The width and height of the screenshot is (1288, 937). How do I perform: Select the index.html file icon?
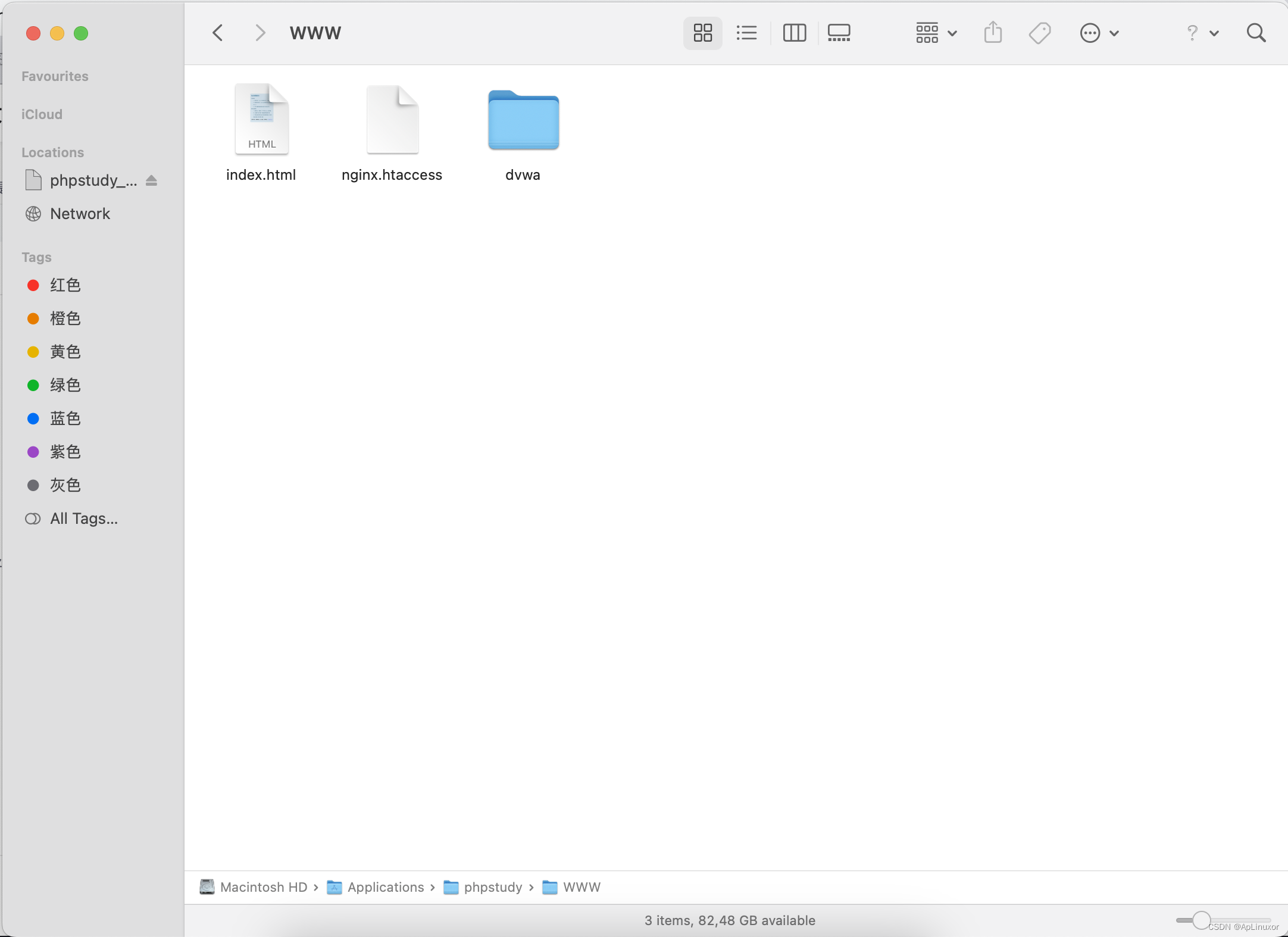[x=261, y=120]
